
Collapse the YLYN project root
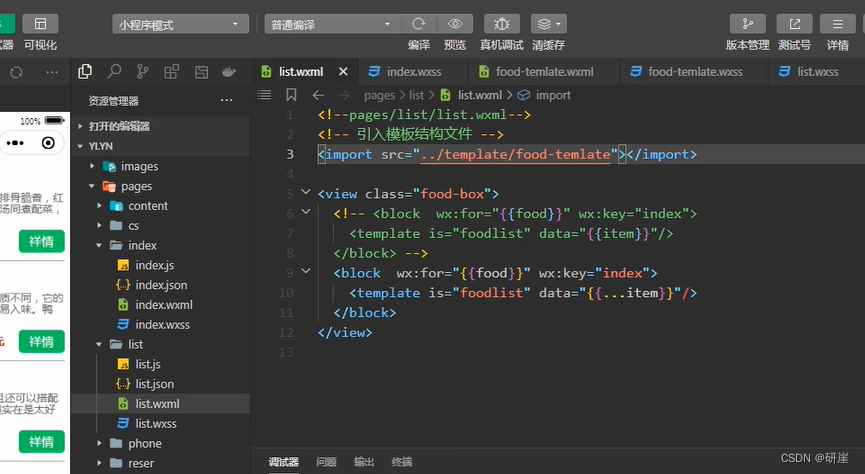(161, 146)
